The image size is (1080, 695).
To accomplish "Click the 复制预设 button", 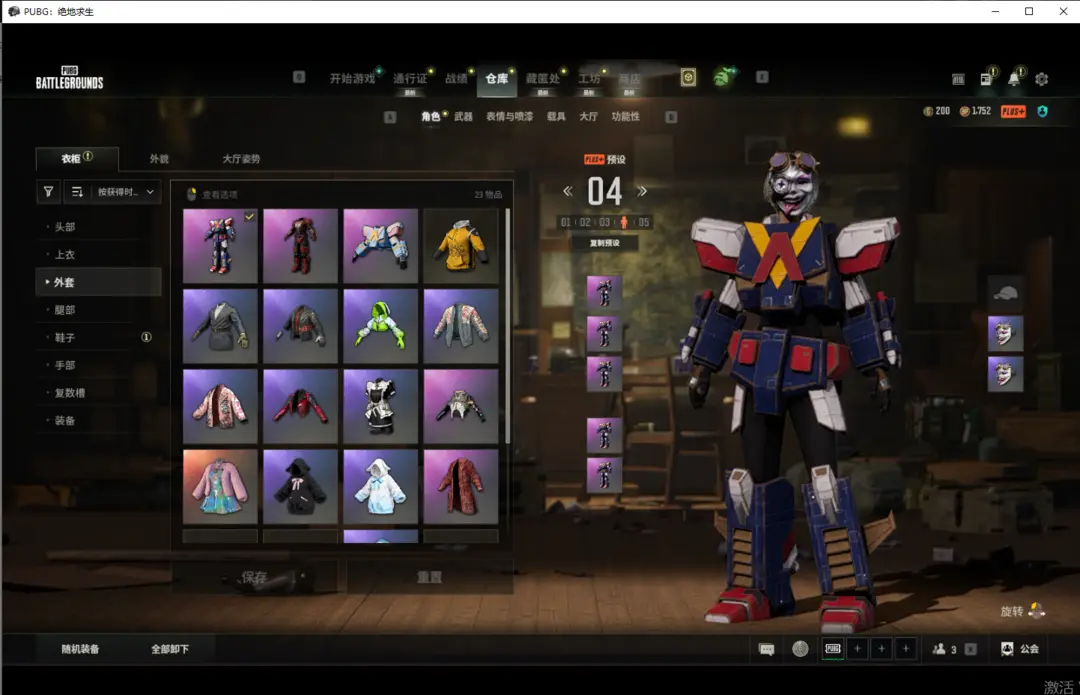I will point(605,243).
